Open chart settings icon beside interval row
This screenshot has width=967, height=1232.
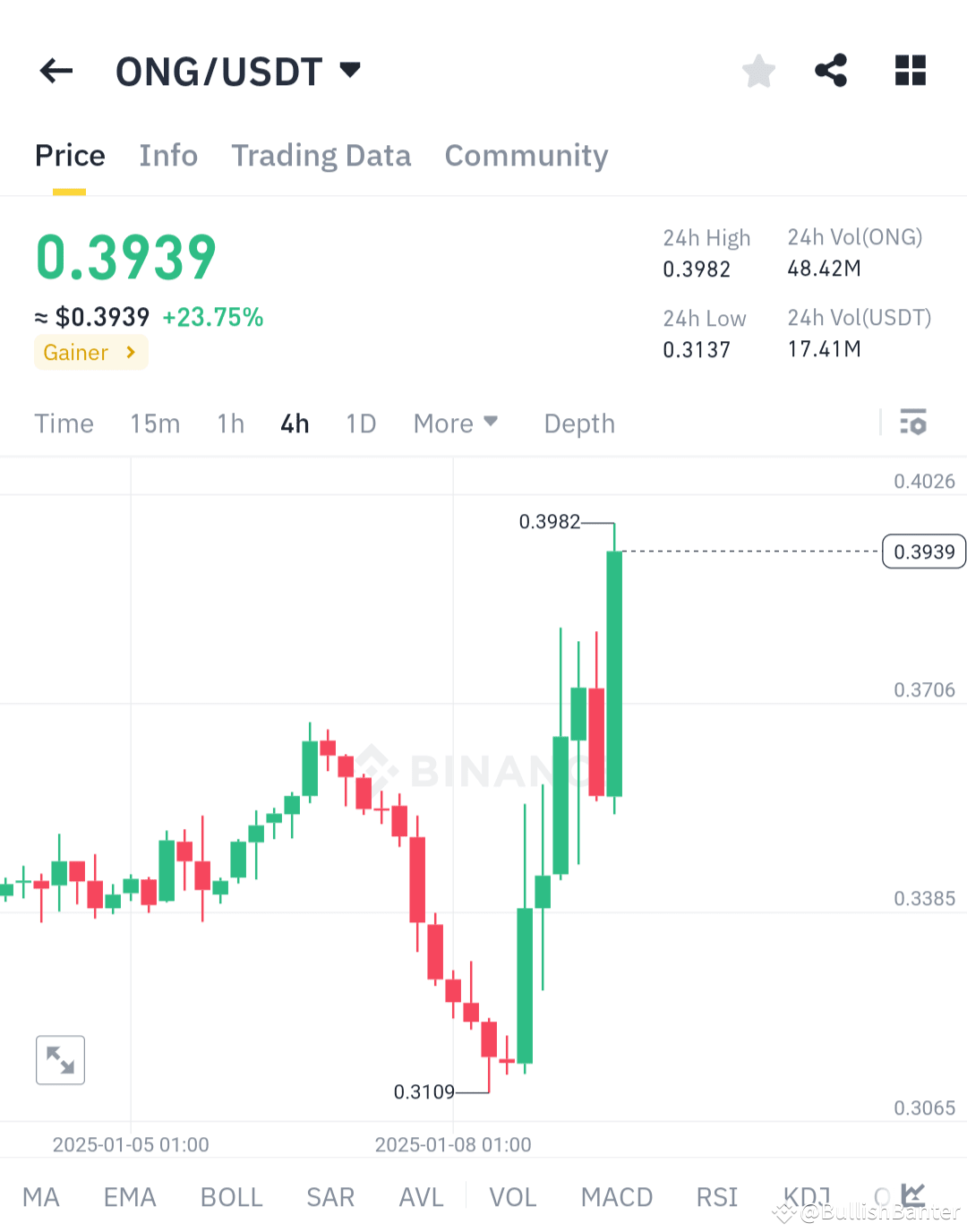913,423
